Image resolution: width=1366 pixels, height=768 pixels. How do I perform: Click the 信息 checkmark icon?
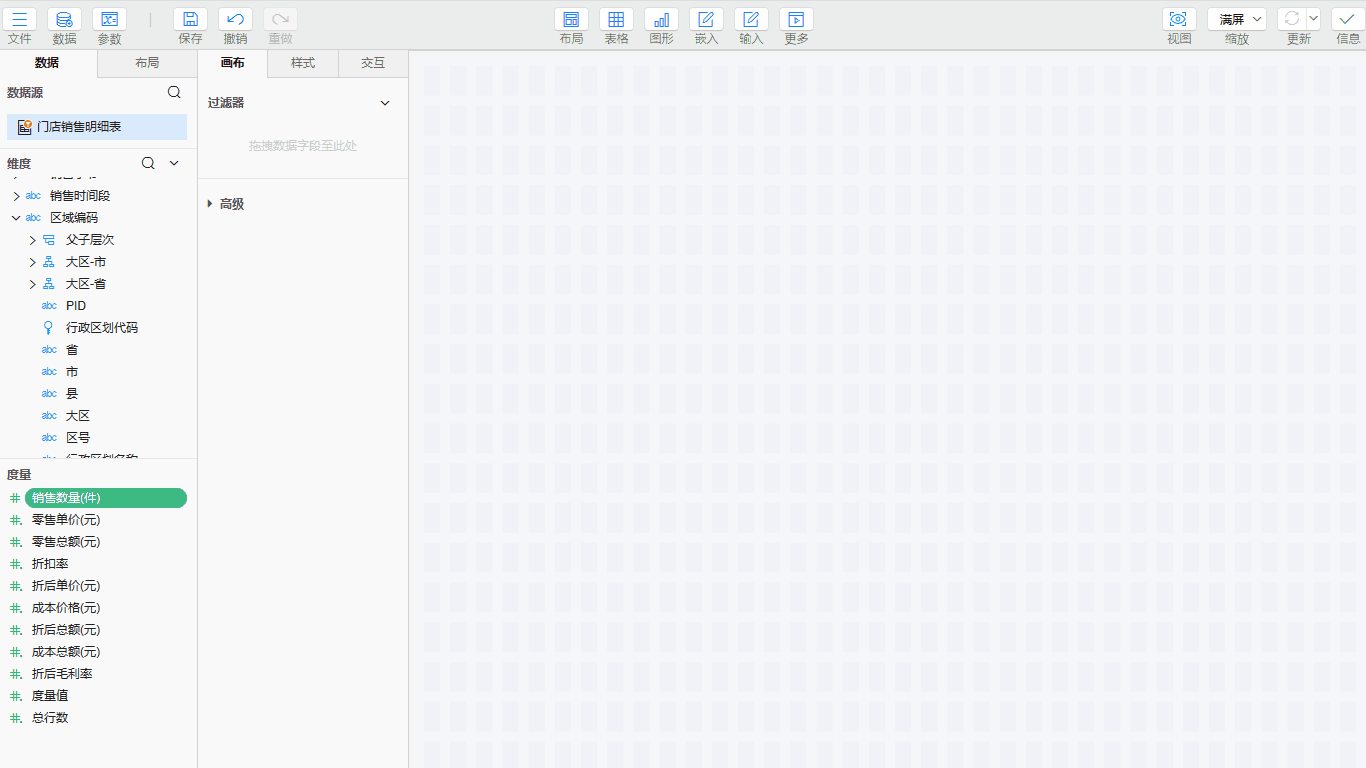tap(1347, 19)
